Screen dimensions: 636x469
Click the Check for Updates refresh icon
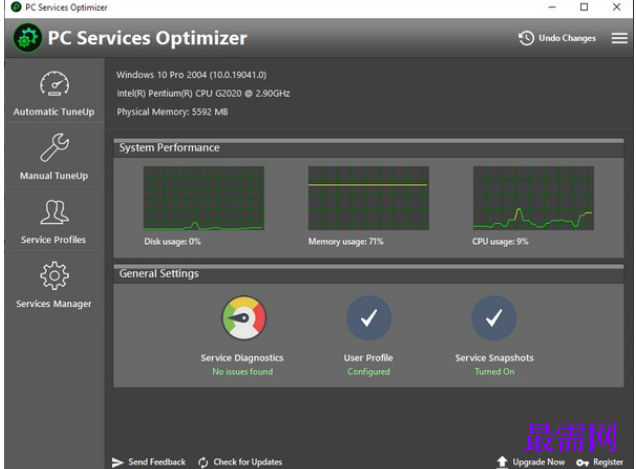203,462
